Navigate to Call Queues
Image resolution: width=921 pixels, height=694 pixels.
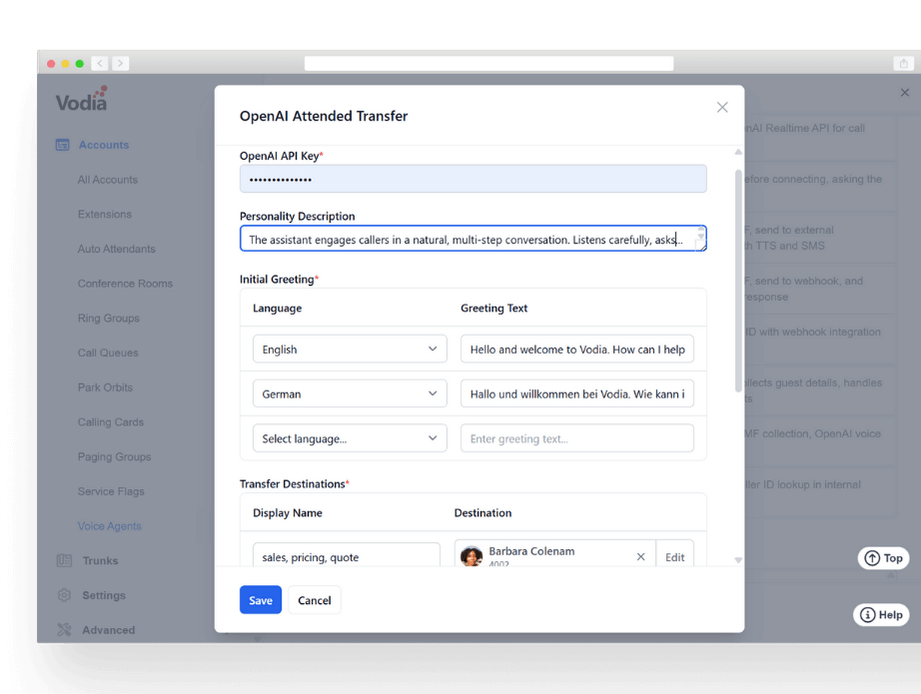(x=106, y=352)
